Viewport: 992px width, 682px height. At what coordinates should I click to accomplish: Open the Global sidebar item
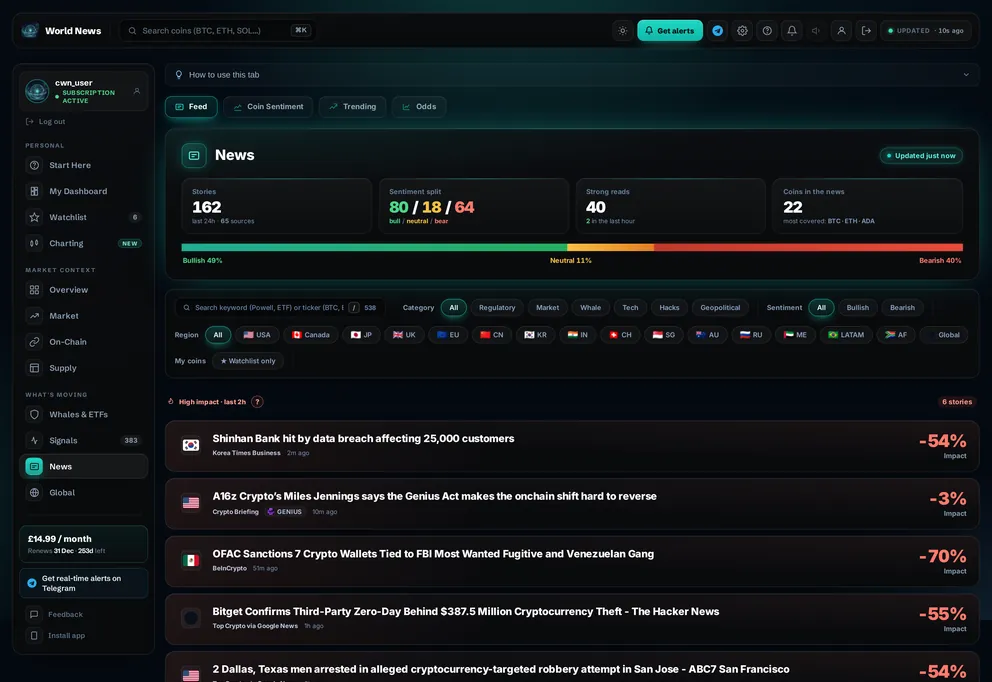(84, 492)
